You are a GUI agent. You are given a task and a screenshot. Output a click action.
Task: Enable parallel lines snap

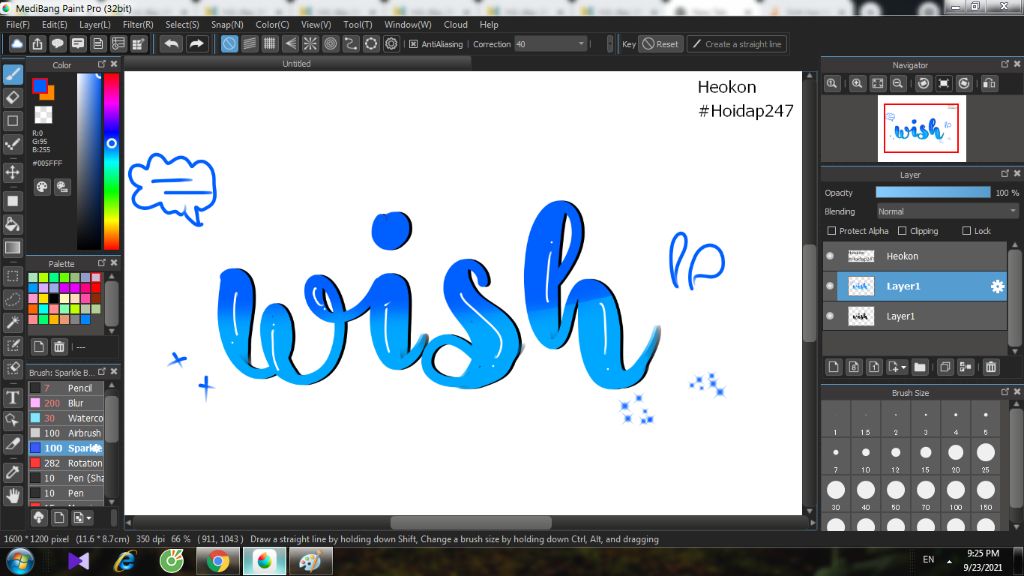click(x=249, y=44)
